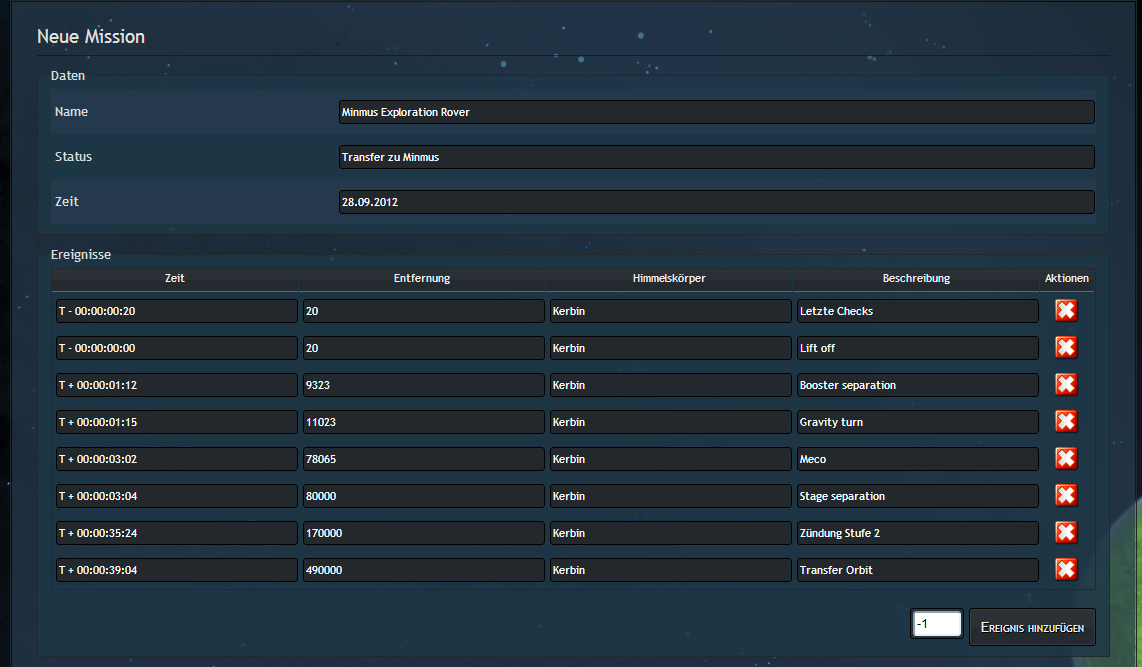Screen dimensions: 1142x667
Task: Edit the time field T - 00:00:00:20
Action: click(177, 311)
